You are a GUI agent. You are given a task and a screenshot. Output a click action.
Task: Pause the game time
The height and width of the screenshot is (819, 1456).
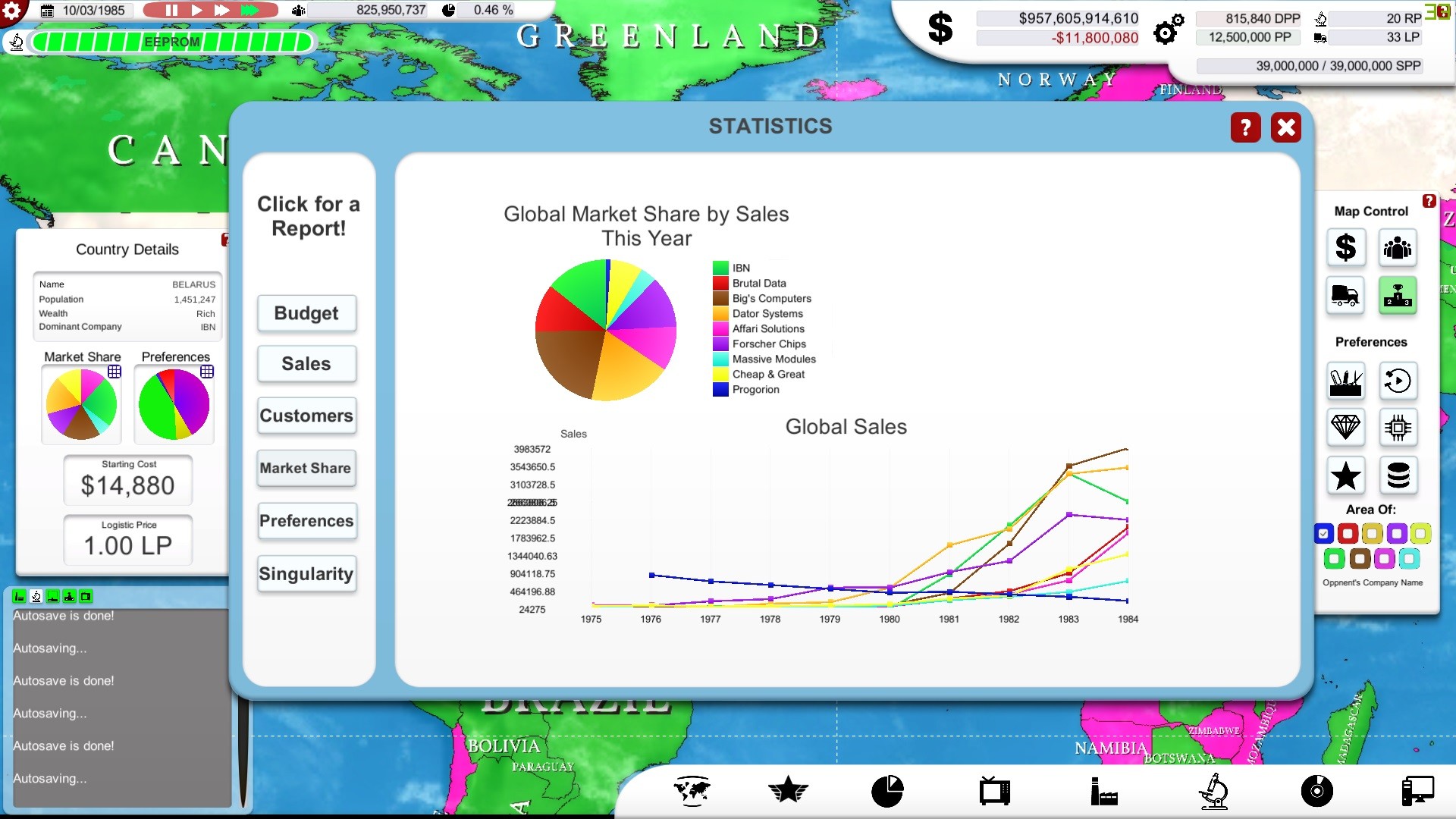coord(171,11)
